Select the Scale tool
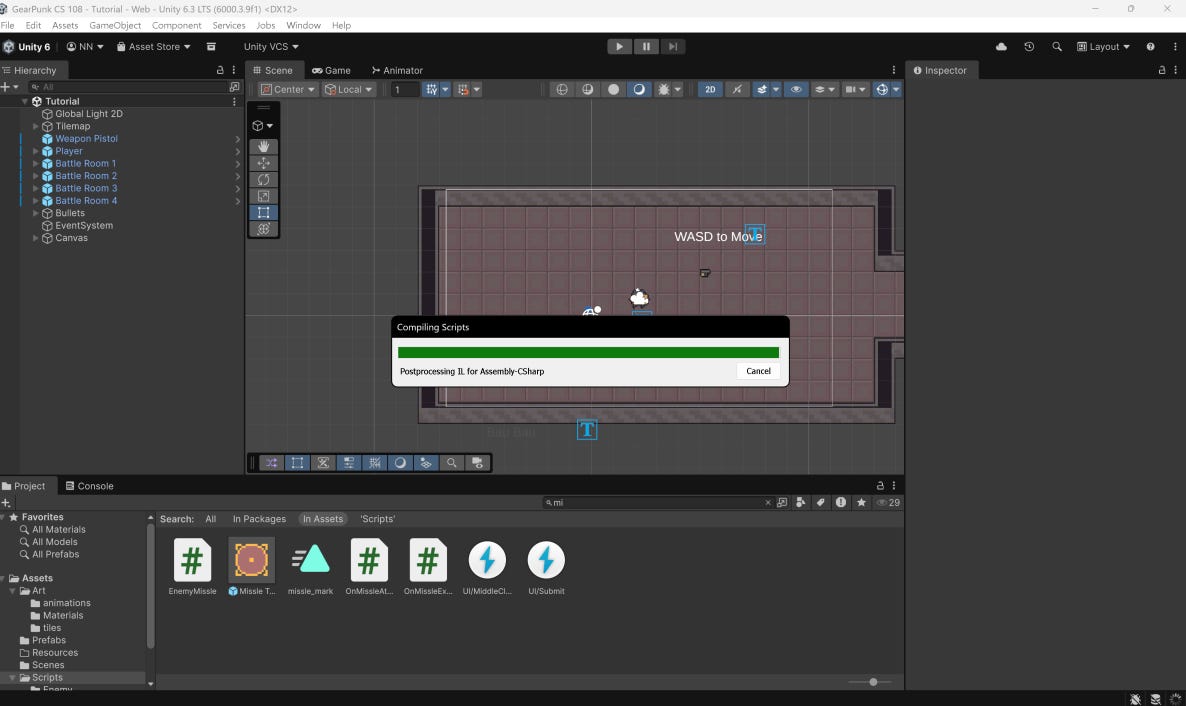 coord(263,196)
